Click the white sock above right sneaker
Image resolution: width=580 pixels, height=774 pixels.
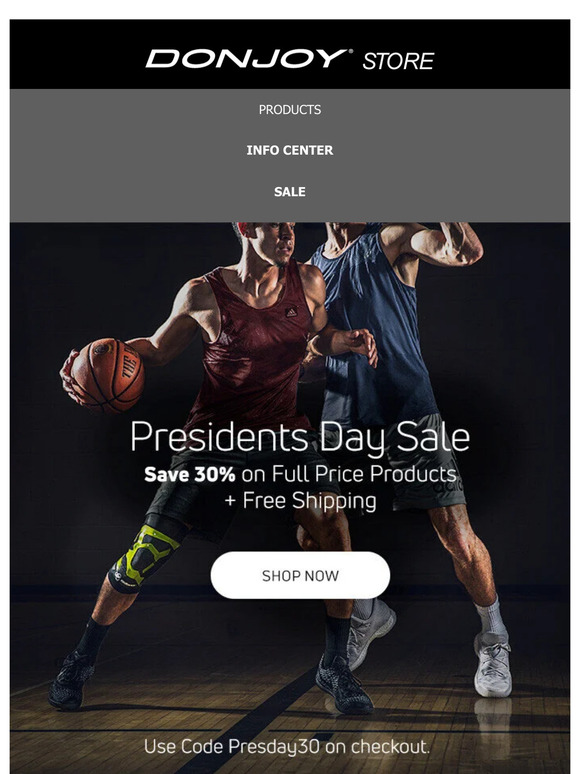(x=490, y=616)
